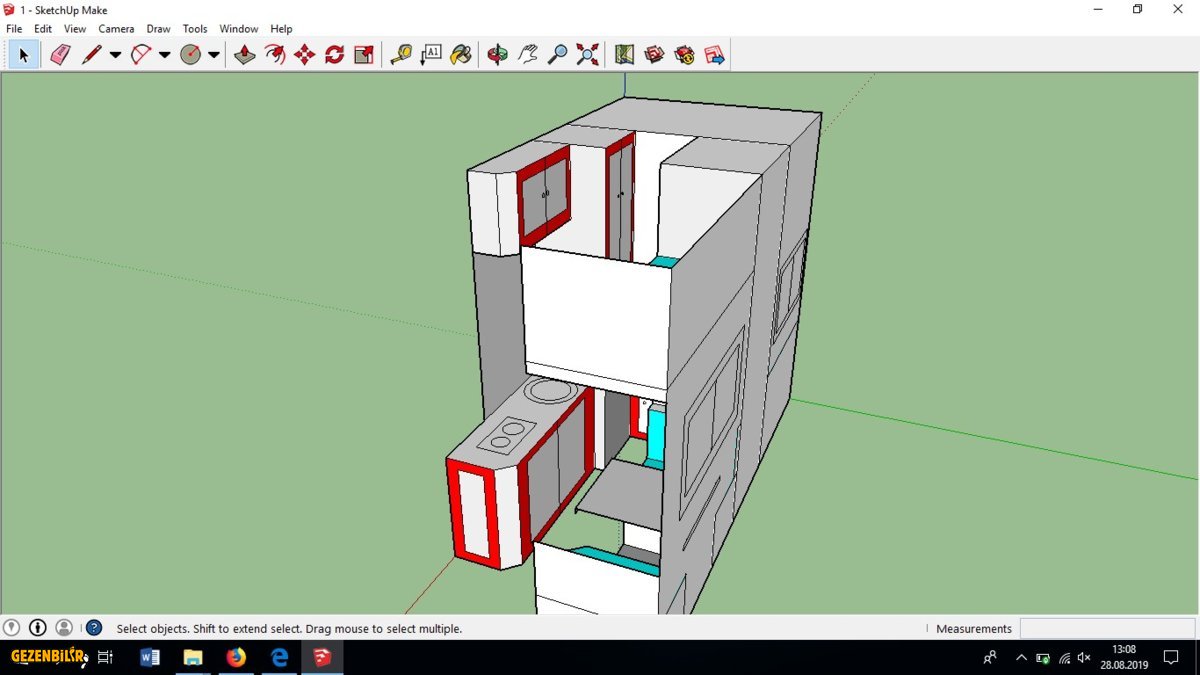Open Task View on the taskbar
This screenshot has height=675, width=1200.
click(105, 657)
